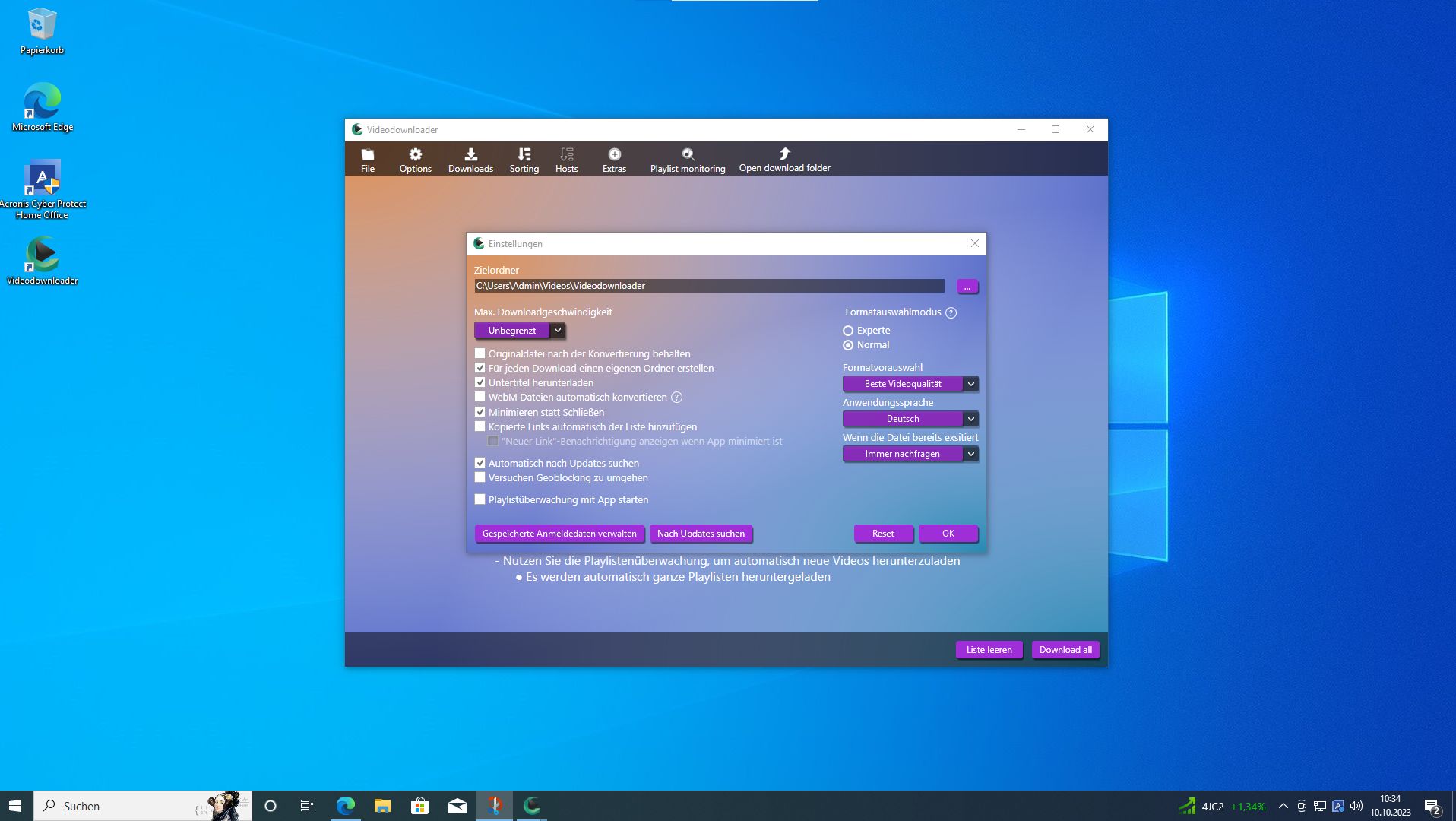Click Gespeicherte Anmeldedaten verwalten

pyautogui.click(x=560, y=534)
